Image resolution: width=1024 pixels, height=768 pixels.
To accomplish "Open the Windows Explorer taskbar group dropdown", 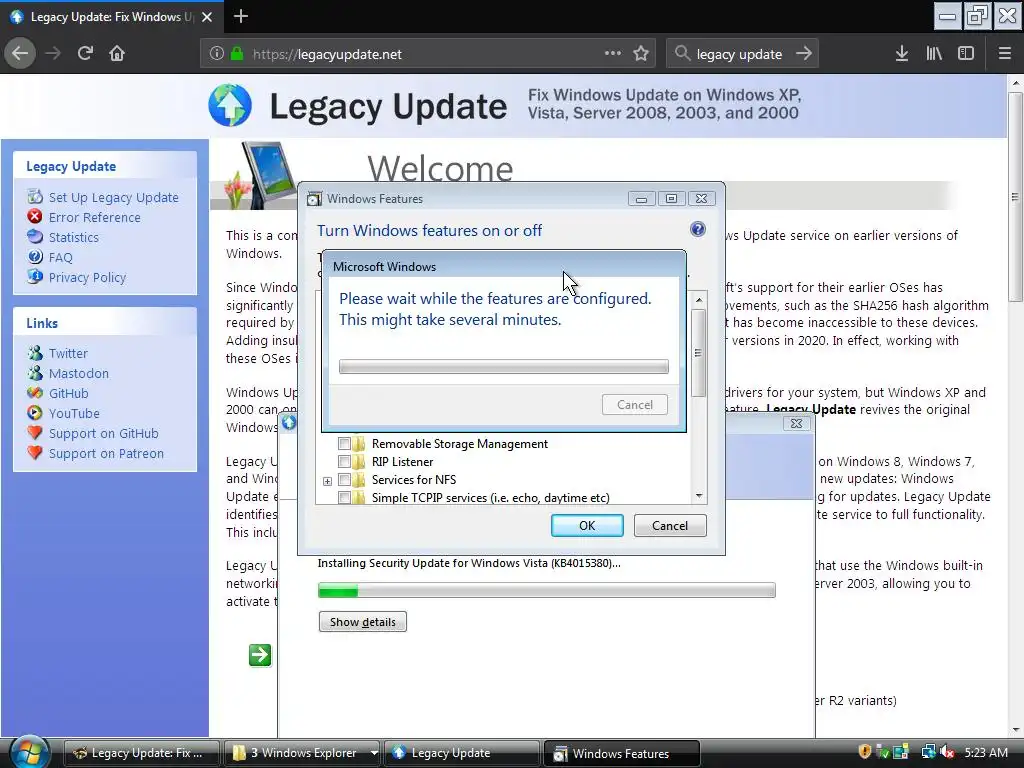I will [x=374, y=753].
